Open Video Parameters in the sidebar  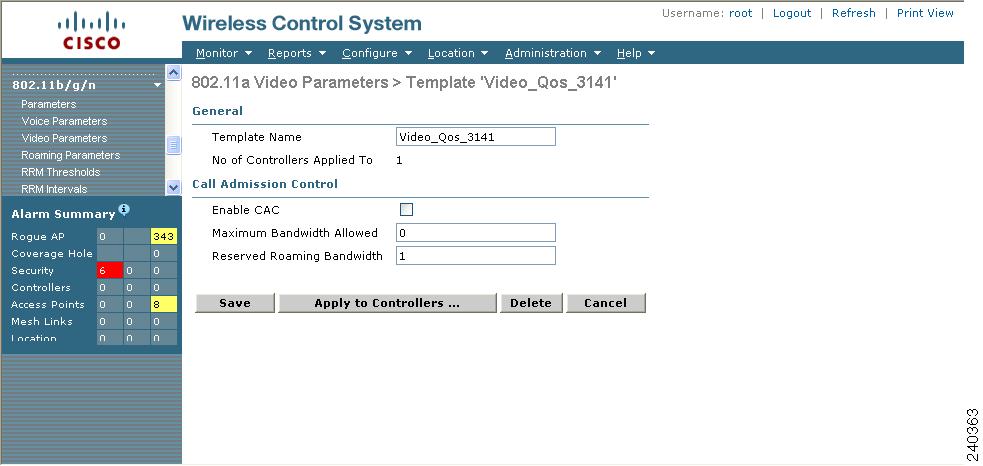click(64, 138)
